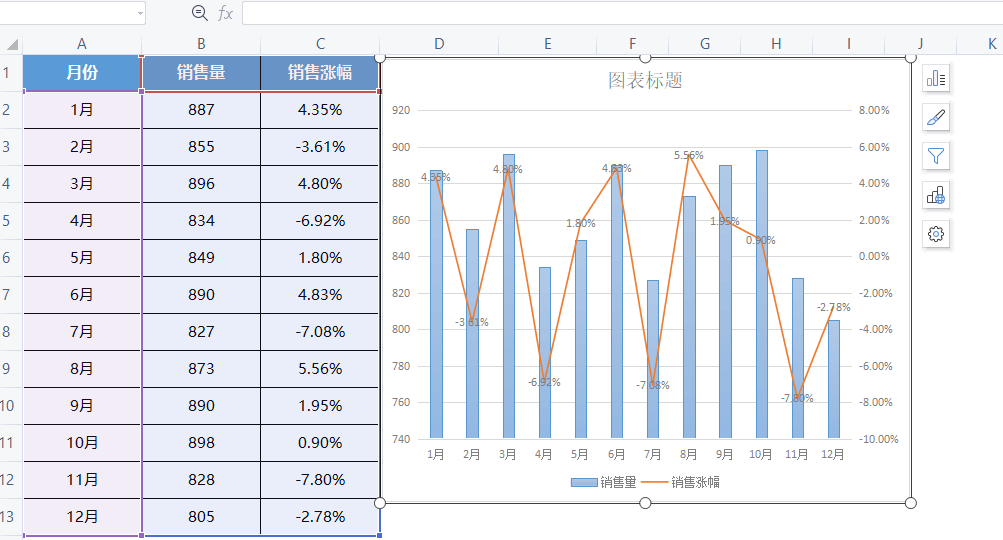Click the 月份 header cell

tap(82, 73)
